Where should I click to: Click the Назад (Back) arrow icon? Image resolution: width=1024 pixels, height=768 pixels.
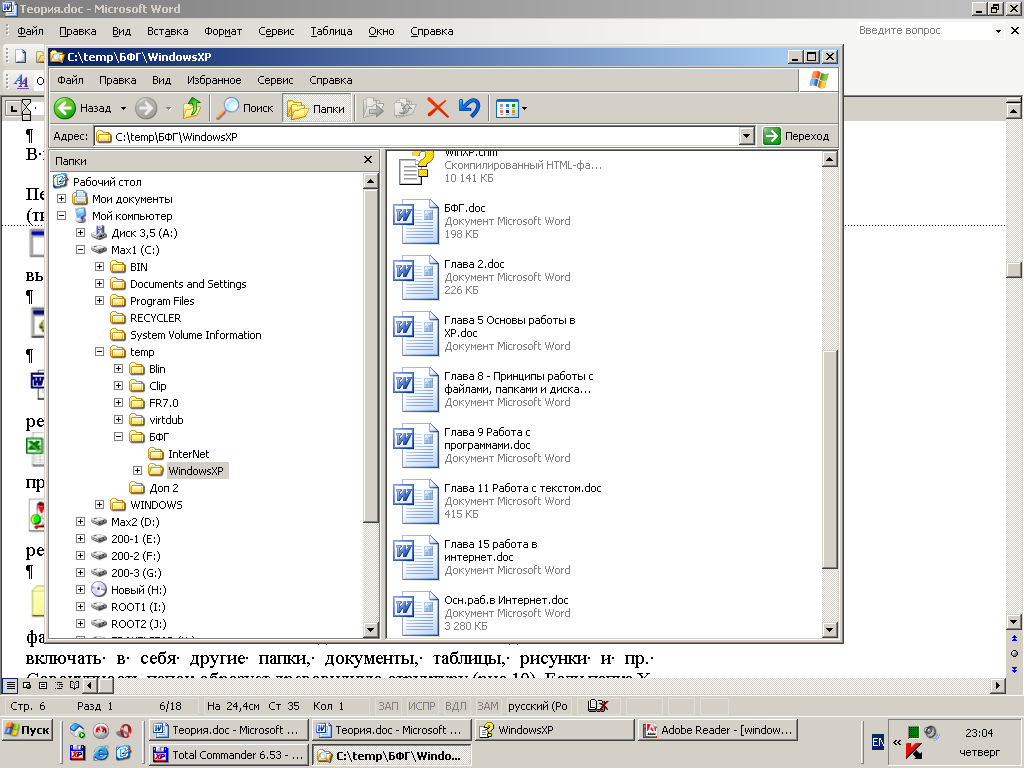pyautogui.click(x=65, y=108)
